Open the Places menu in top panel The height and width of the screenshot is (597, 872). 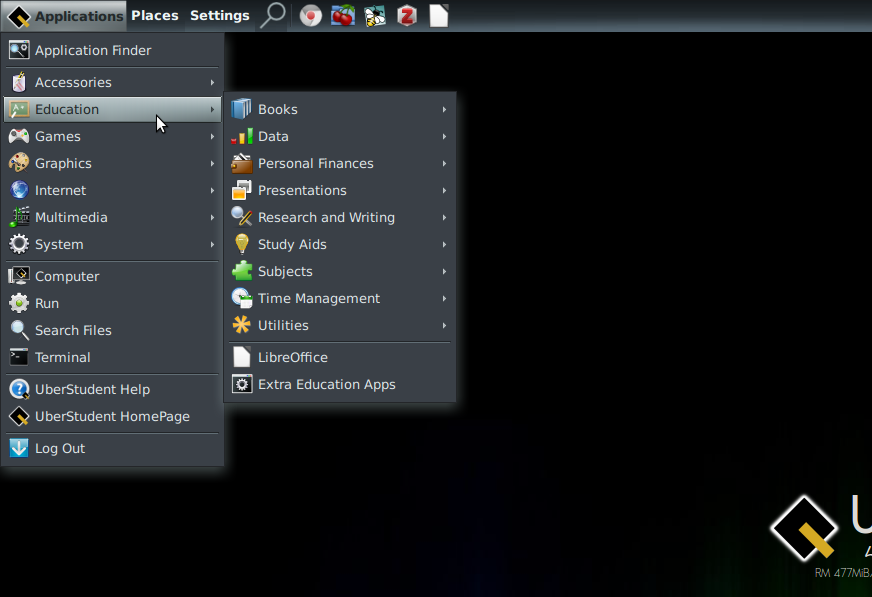coord(154,15)
